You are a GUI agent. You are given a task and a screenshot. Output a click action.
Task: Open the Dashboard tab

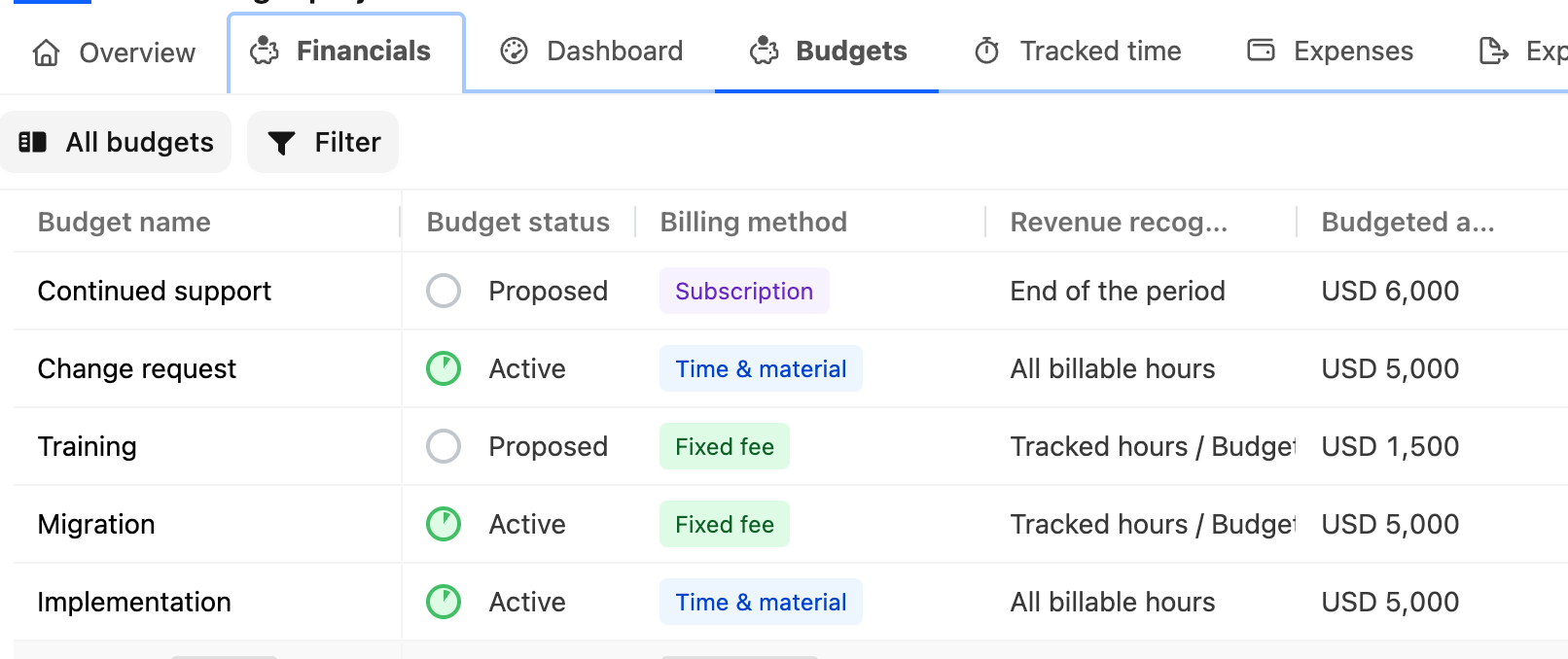[x=591, y=51]
